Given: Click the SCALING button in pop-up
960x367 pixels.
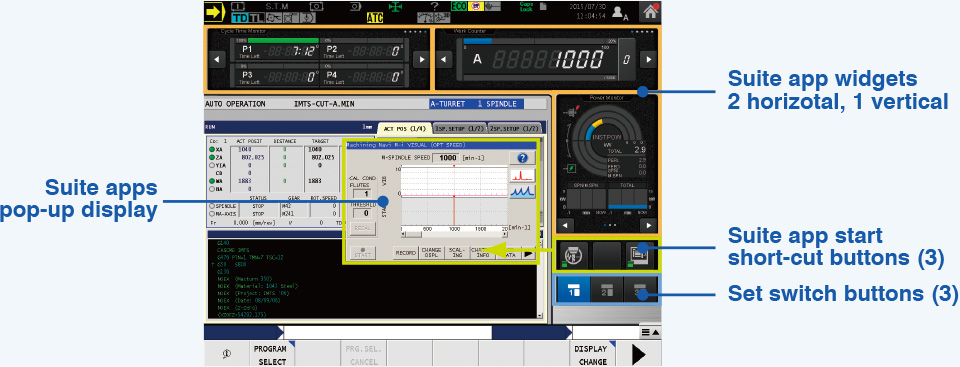Looking at the screenshot, I should 457,253.
